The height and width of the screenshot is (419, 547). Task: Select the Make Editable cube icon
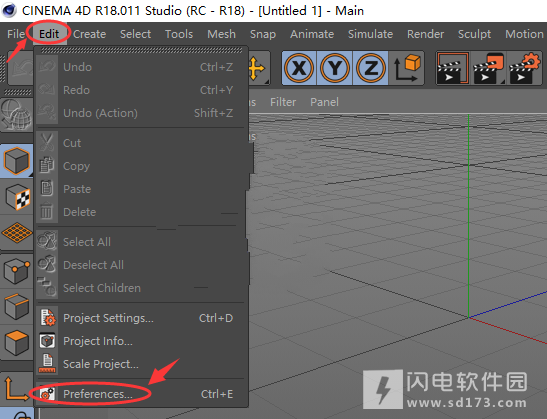[16, 160]
